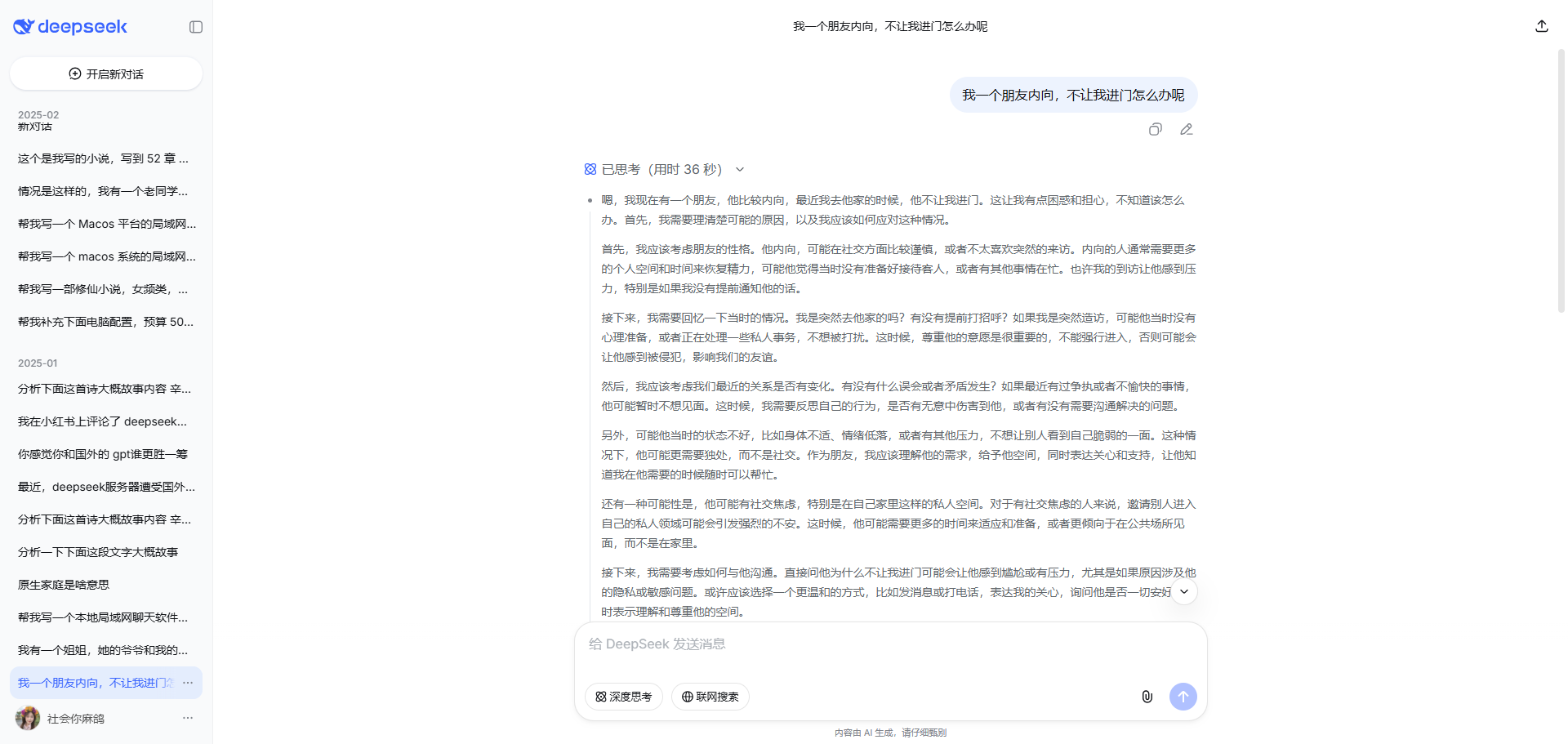The height and width of the screenshot is (744, 1568).
Task: Enable 深度思考 deep thinking mode
Action: click(x=623, y=697)
